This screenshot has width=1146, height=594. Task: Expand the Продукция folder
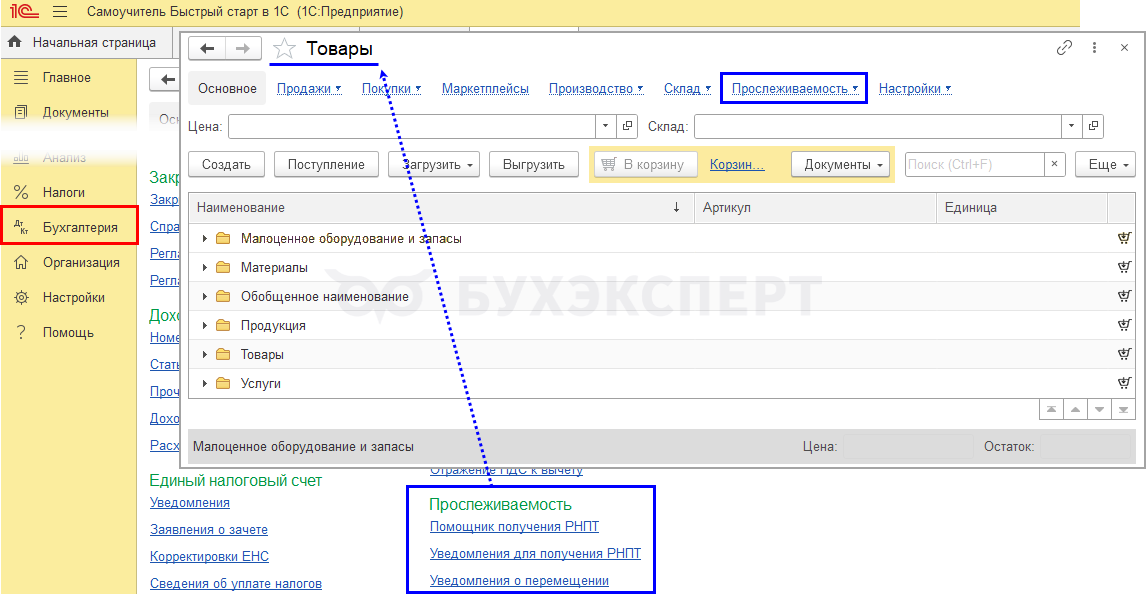(205, 325)
